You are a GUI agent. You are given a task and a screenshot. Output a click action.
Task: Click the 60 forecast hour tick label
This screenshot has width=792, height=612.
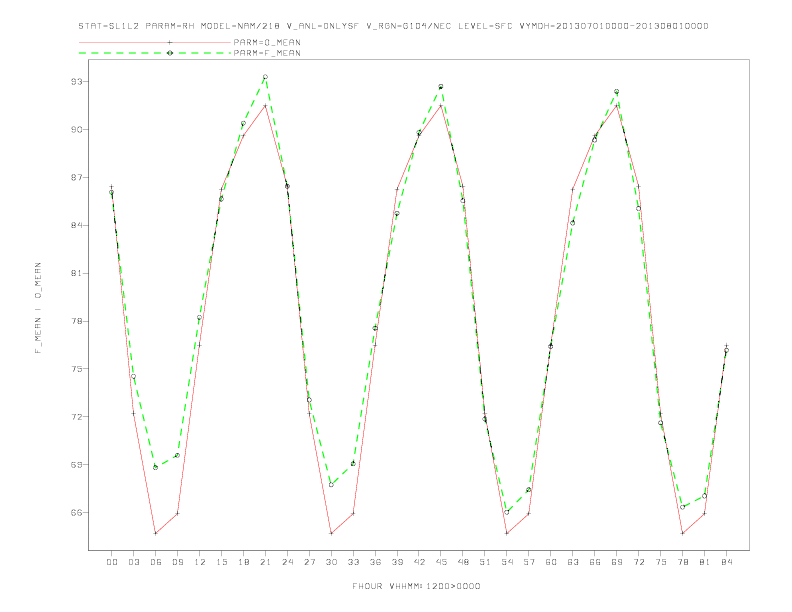pos(551,562)
